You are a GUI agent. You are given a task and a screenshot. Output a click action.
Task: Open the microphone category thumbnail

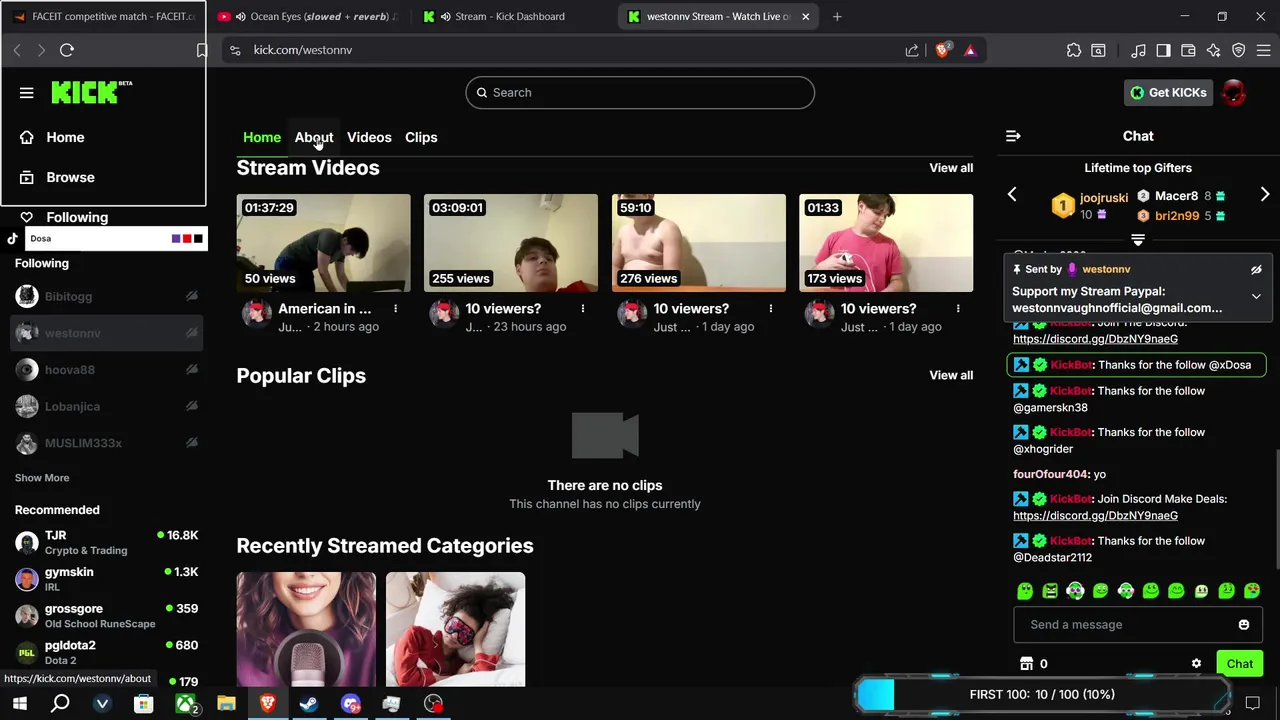tap(306, 630)
